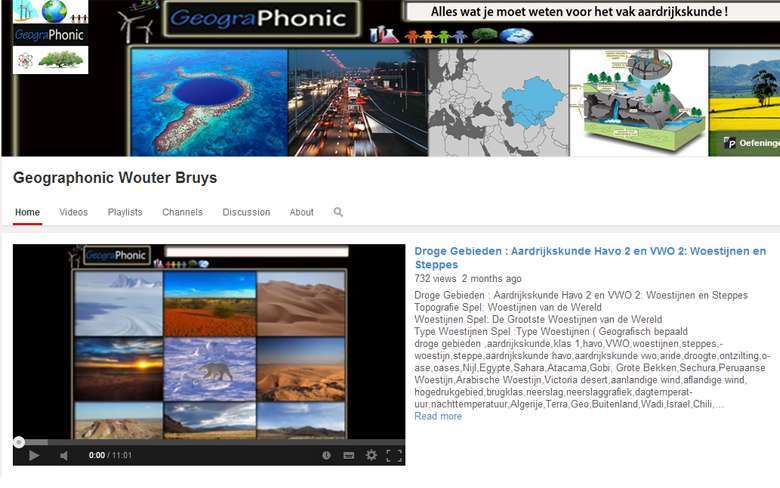Click the Watch Later clock icon
Screen dimensions: 780x488
[x=326, y=455]
